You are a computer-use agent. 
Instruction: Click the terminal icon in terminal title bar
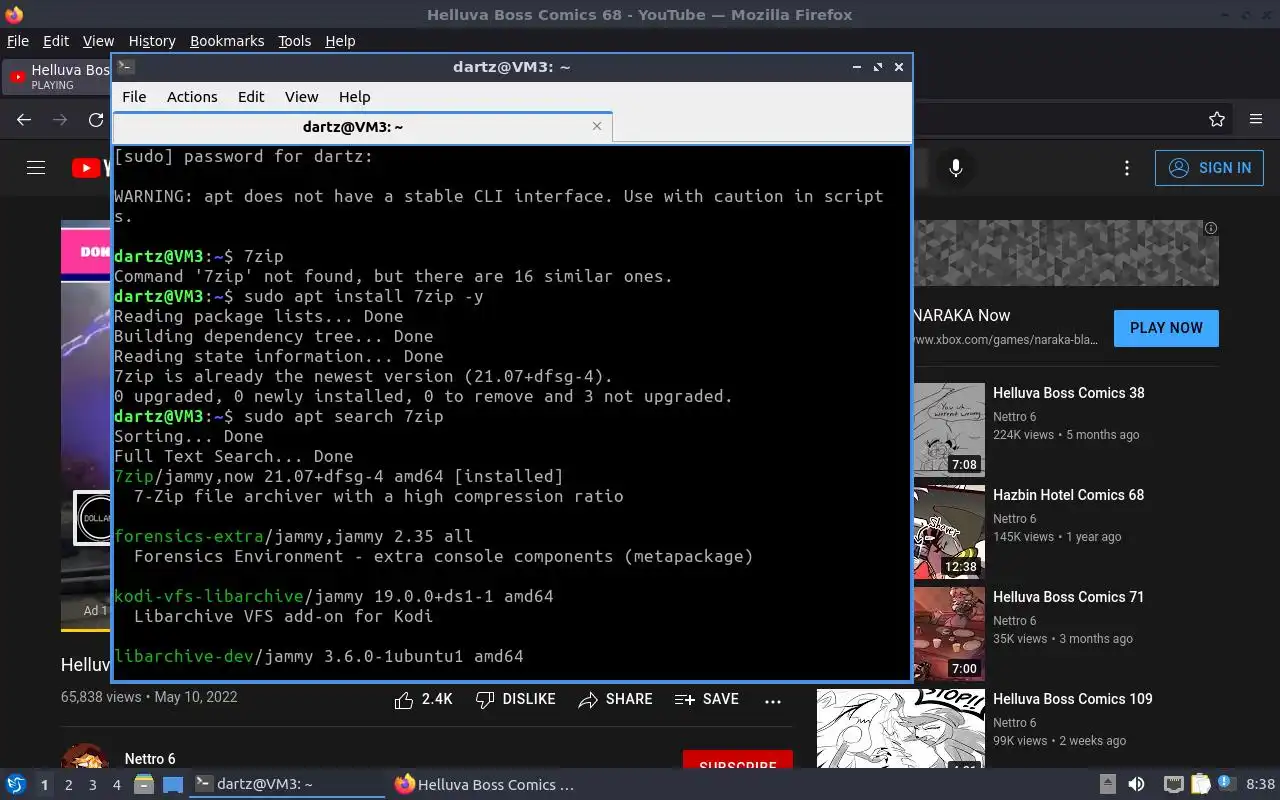tap(125, 67)
